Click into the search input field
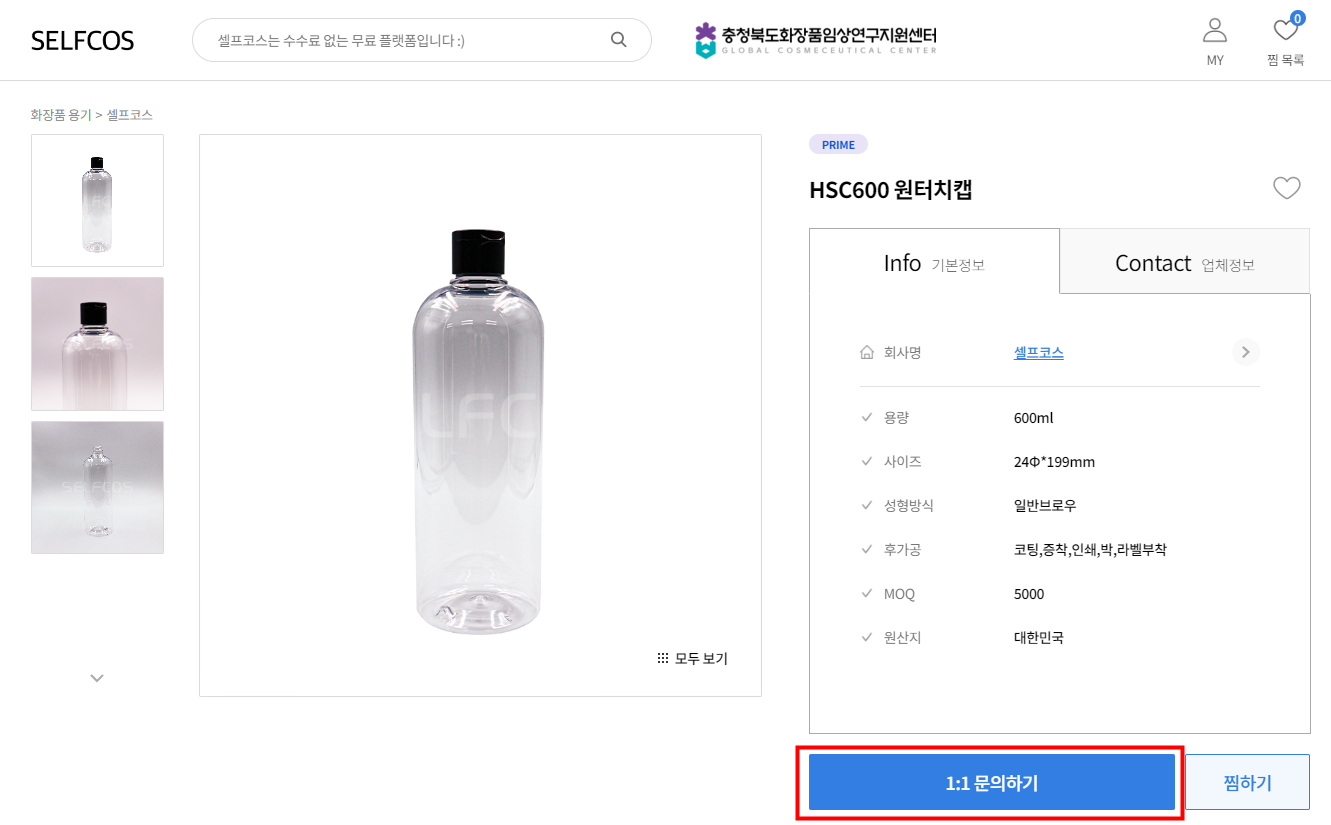 pyautogui.click(x=410, y=40)
